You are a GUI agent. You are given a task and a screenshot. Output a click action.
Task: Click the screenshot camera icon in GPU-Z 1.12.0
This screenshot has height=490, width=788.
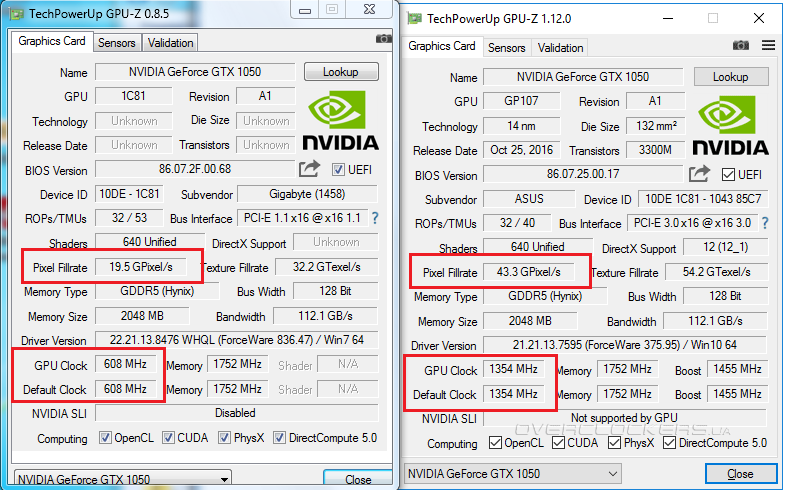(x=741, y=45)
